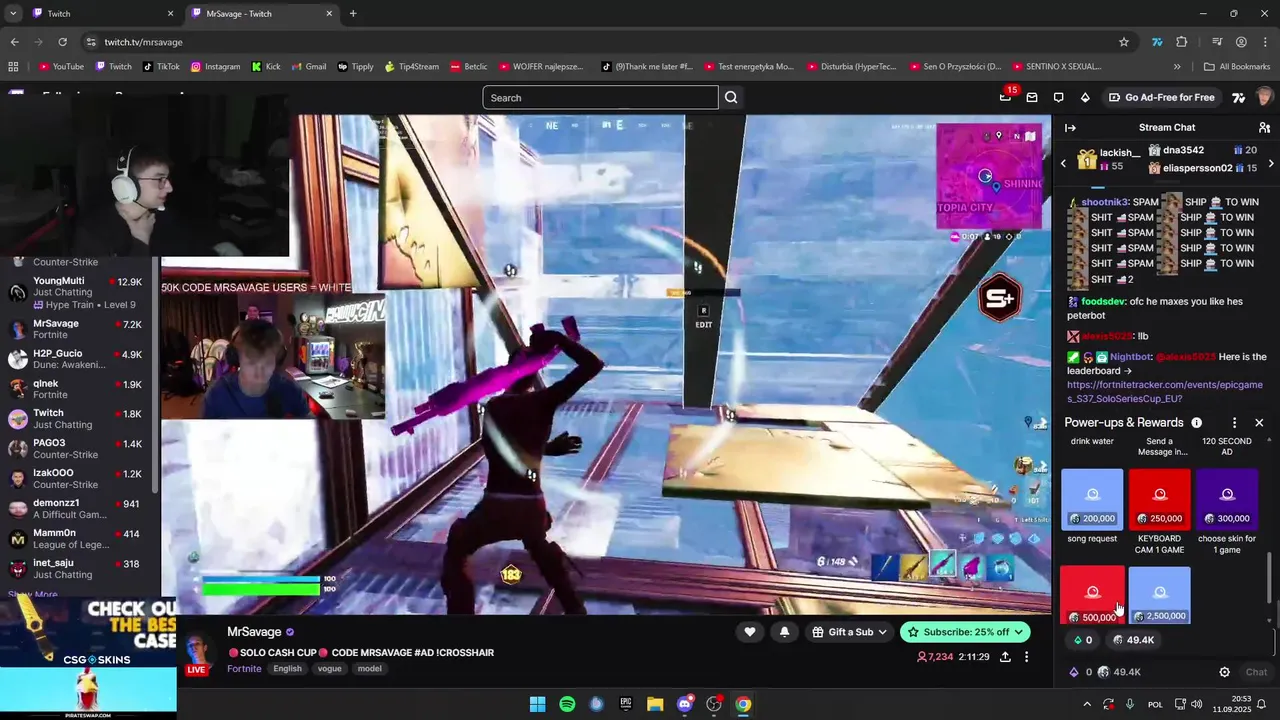This screenshot has width=1280, height=720.
Task: Click Subscribe: 25% off button
Action: 965,632
